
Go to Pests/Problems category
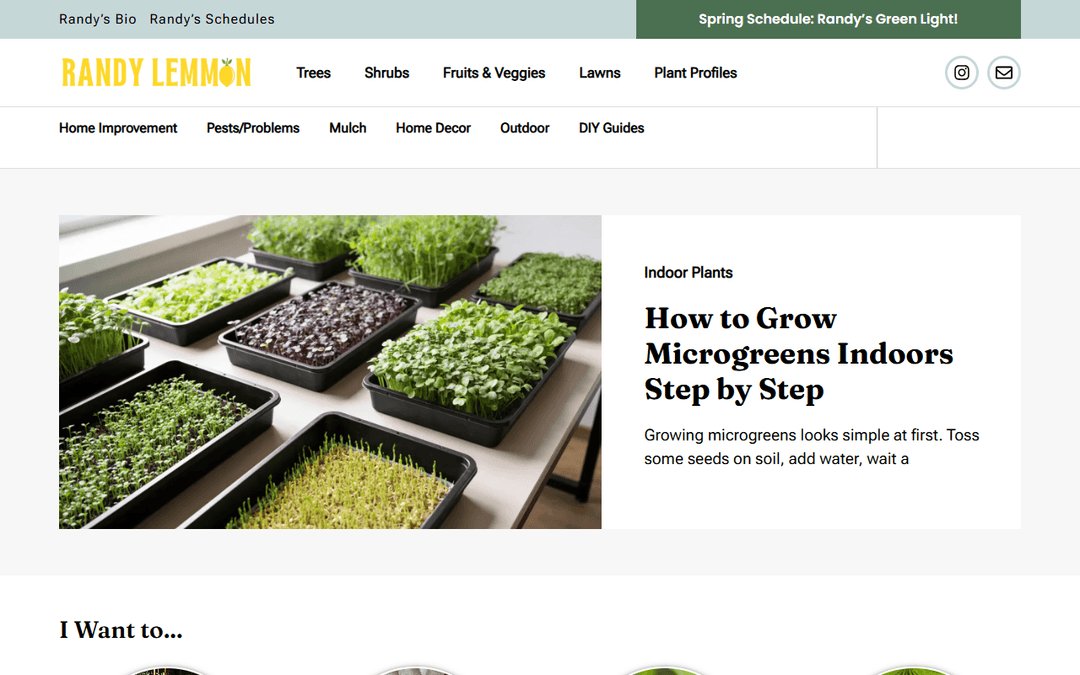[x=253, y=128]
